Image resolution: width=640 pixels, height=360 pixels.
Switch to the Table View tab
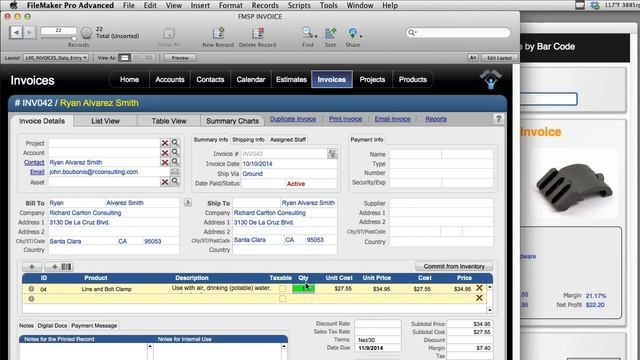pos(169,121)
